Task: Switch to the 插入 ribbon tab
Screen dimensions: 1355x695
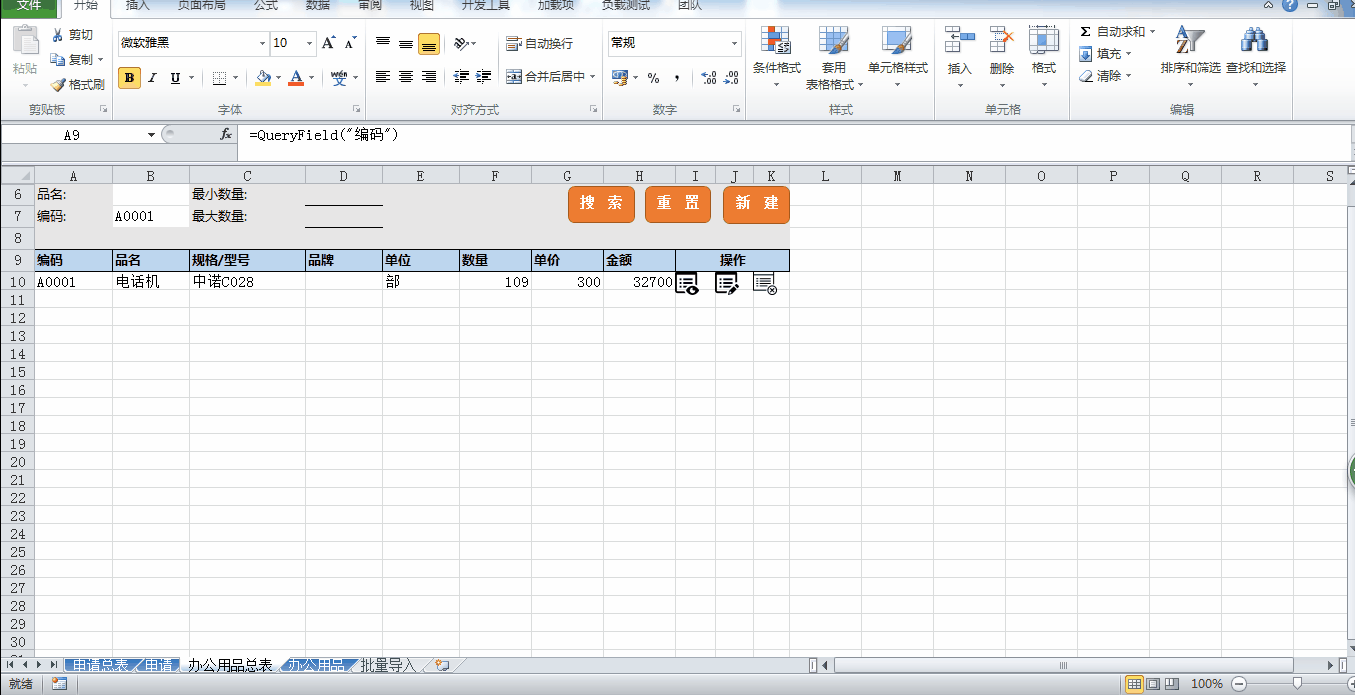Action: (x=137, y=6)
